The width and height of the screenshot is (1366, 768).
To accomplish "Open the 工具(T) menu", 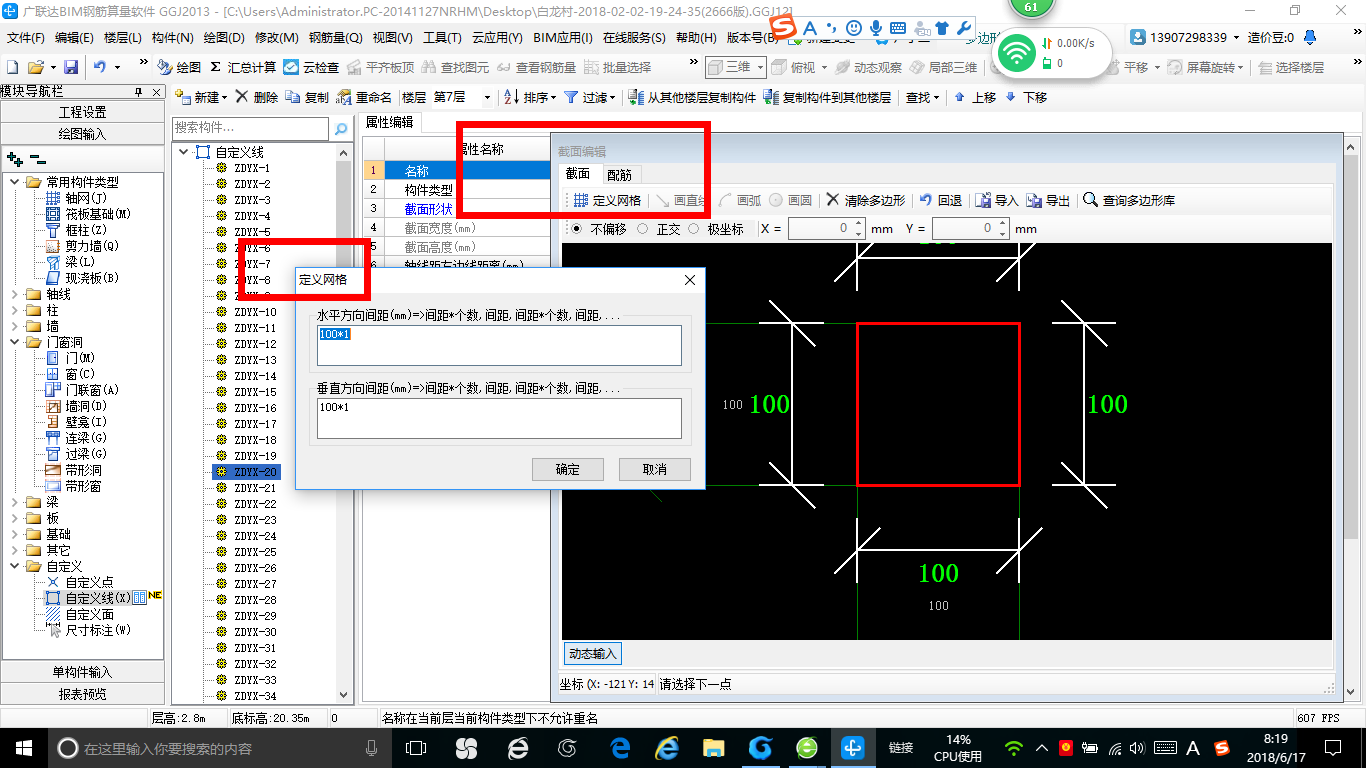I will [x=442, y=38].
